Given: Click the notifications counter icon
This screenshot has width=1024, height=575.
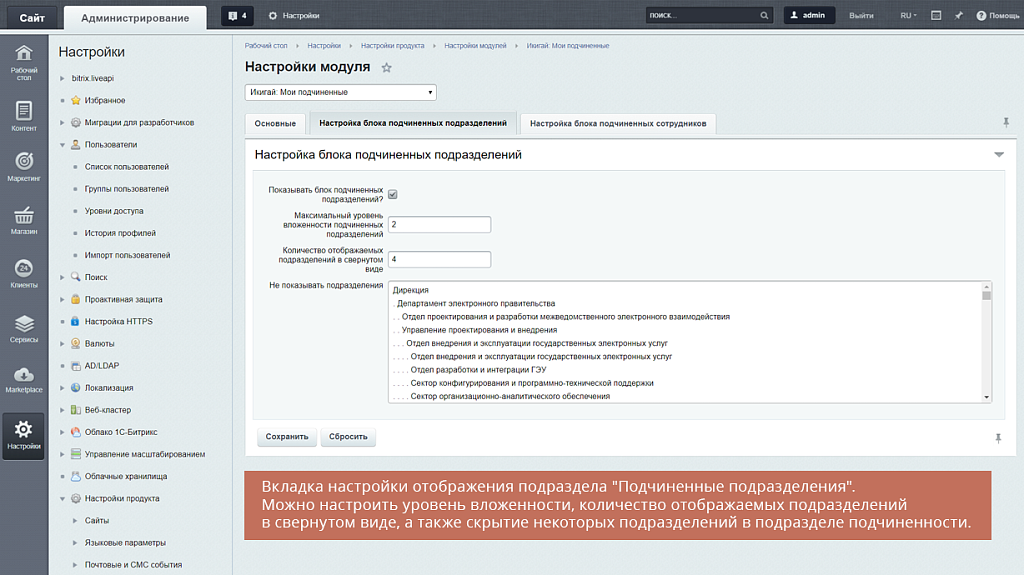Looking at the screenshot, I should [237, 16].
